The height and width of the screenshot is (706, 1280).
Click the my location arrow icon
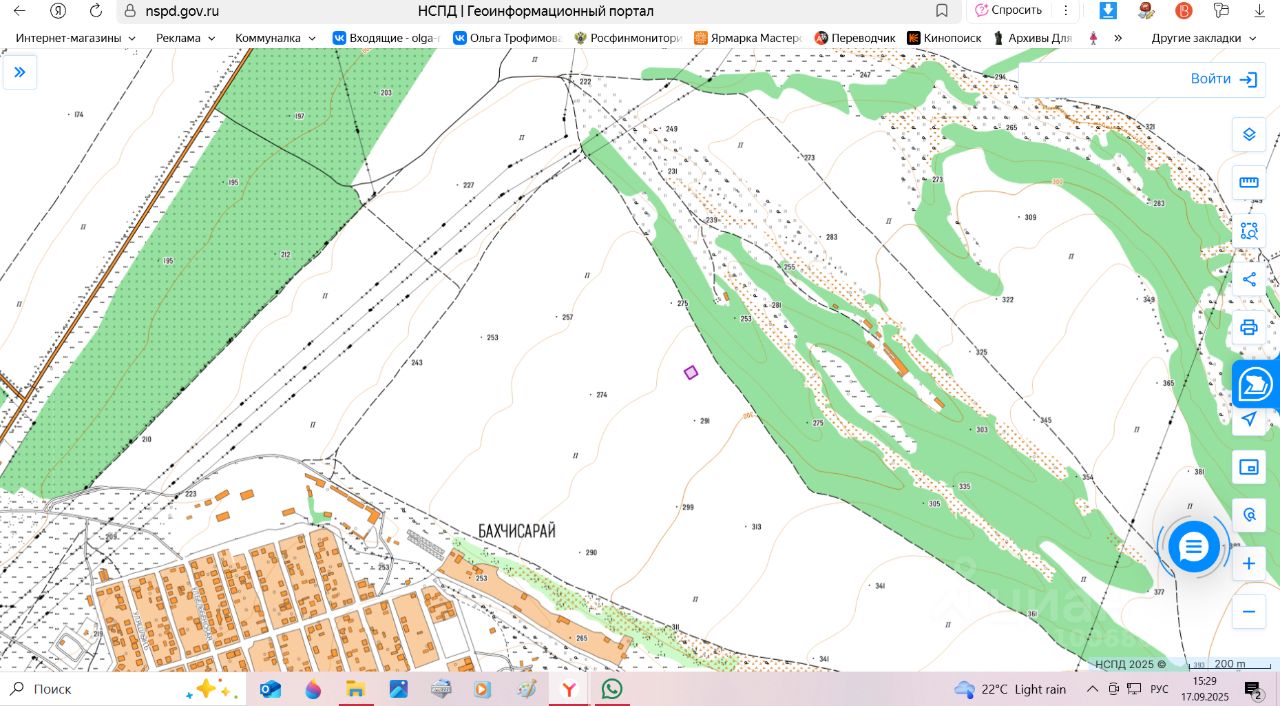pyautogui.click(x=1248, y=419)
